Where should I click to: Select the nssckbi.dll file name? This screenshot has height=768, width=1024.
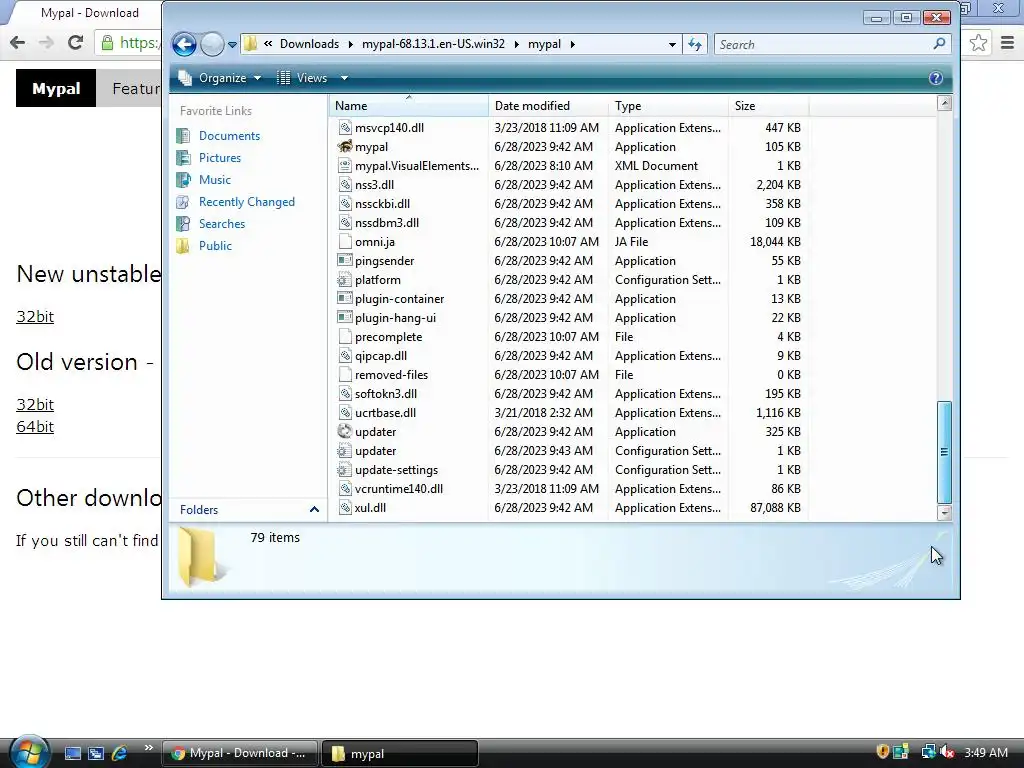382,204
